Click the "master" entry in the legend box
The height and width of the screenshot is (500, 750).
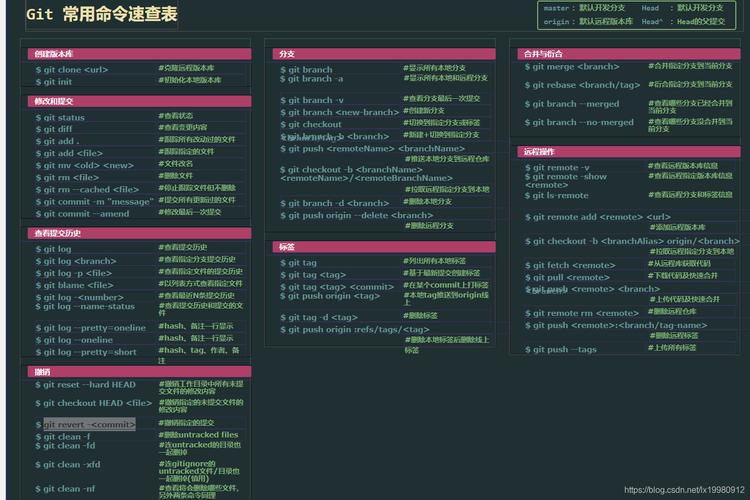click(556, 8)
